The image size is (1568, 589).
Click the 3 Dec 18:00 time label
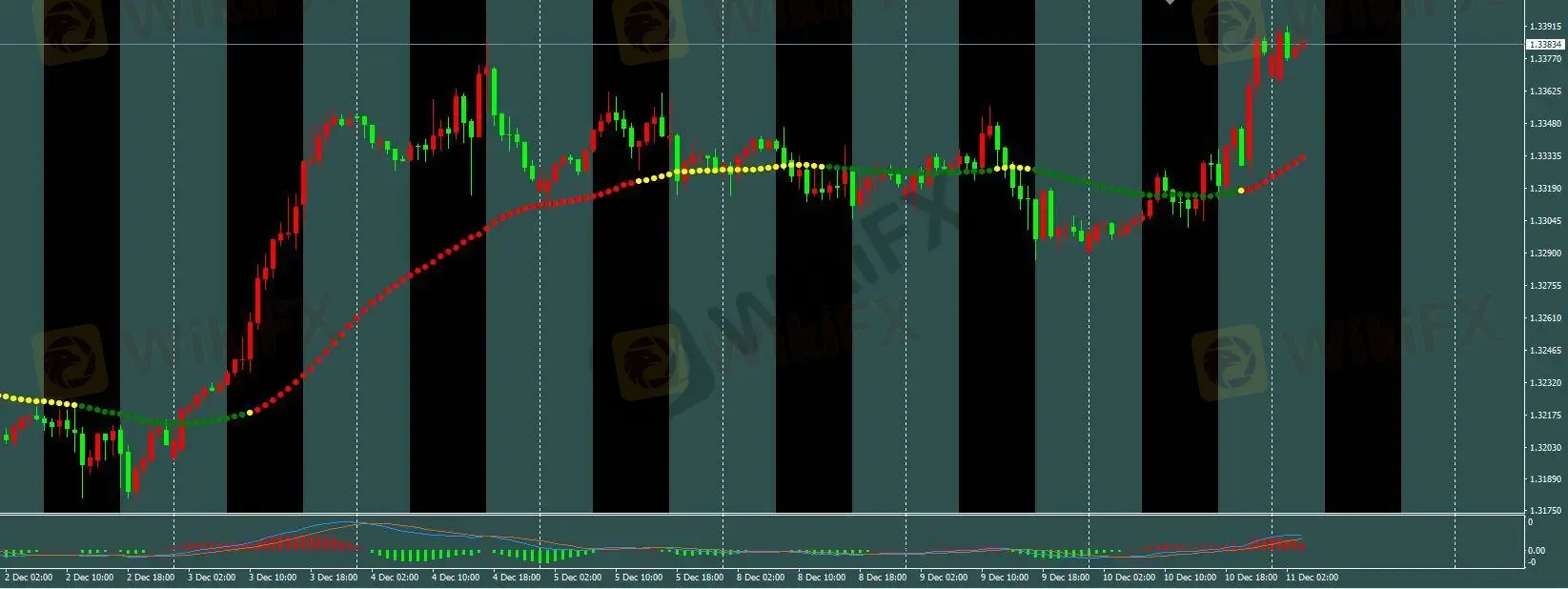click(x=334, y=578)
